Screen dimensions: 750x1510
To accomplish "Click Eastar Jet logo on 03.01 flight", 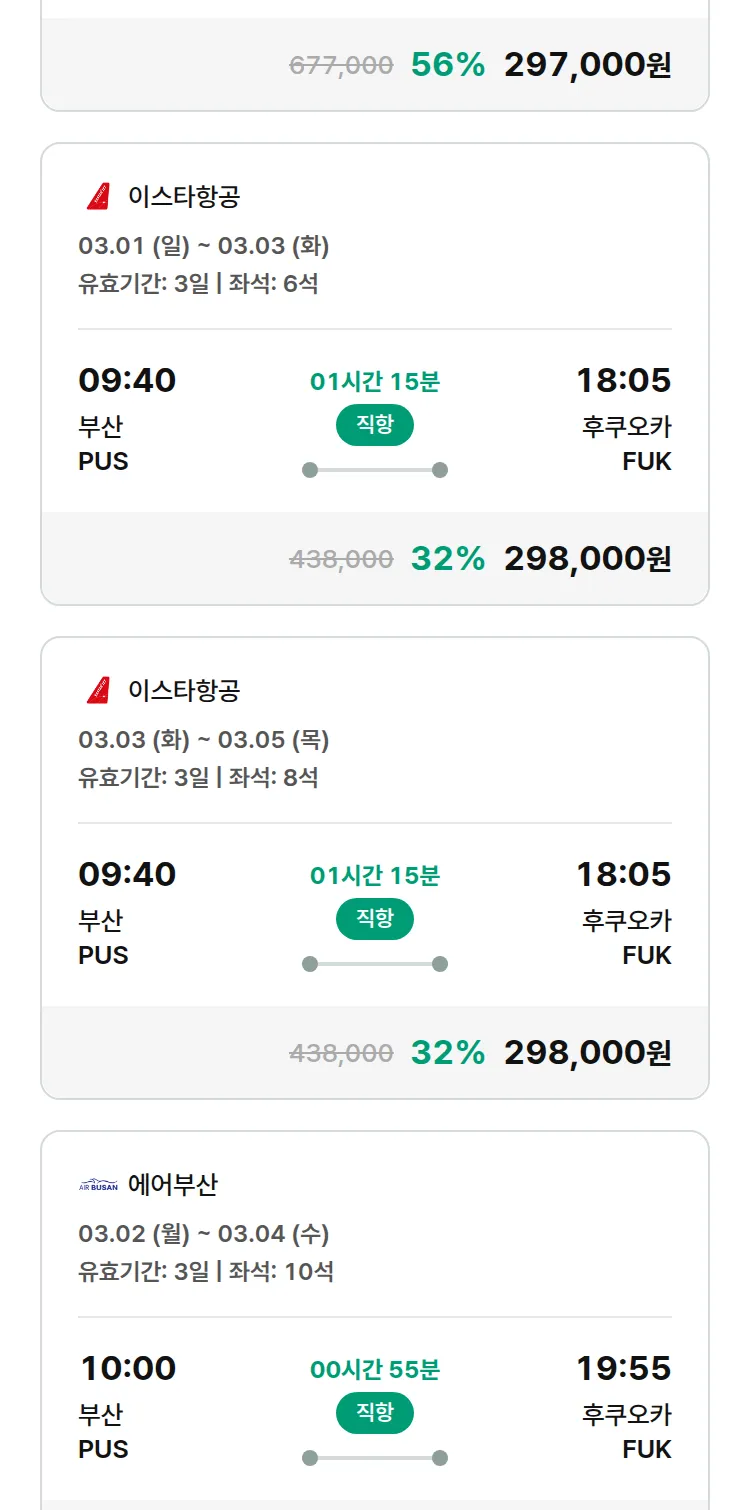I will pyautogui.click(x=98, y=197).
